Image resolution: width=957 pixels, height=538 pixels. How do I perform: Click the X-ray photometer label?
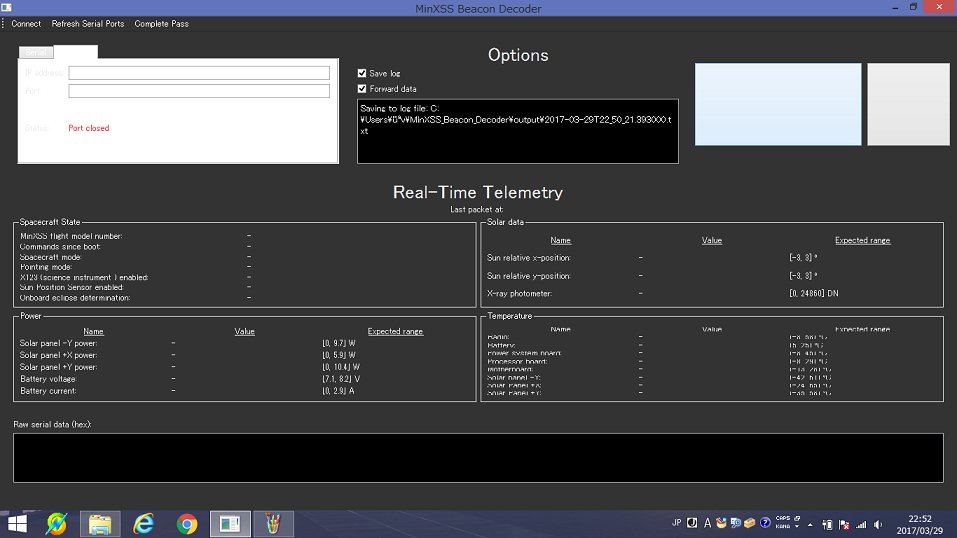(x=519, y=294)
